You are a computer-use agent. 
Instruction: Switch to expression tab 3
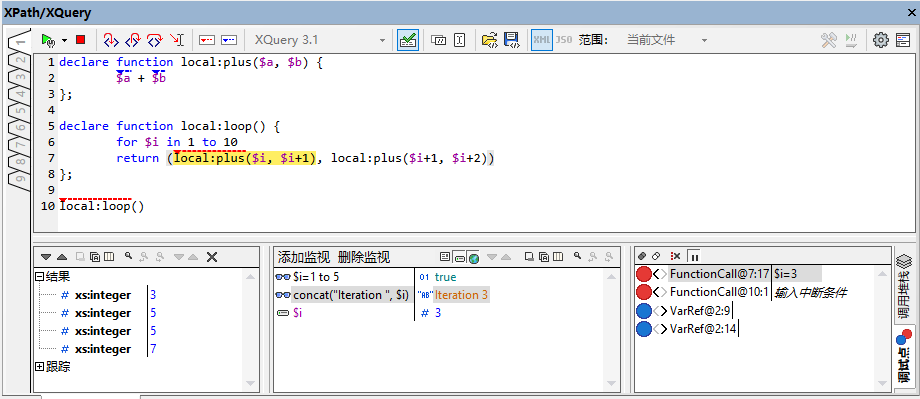click(x=20, y=77)
